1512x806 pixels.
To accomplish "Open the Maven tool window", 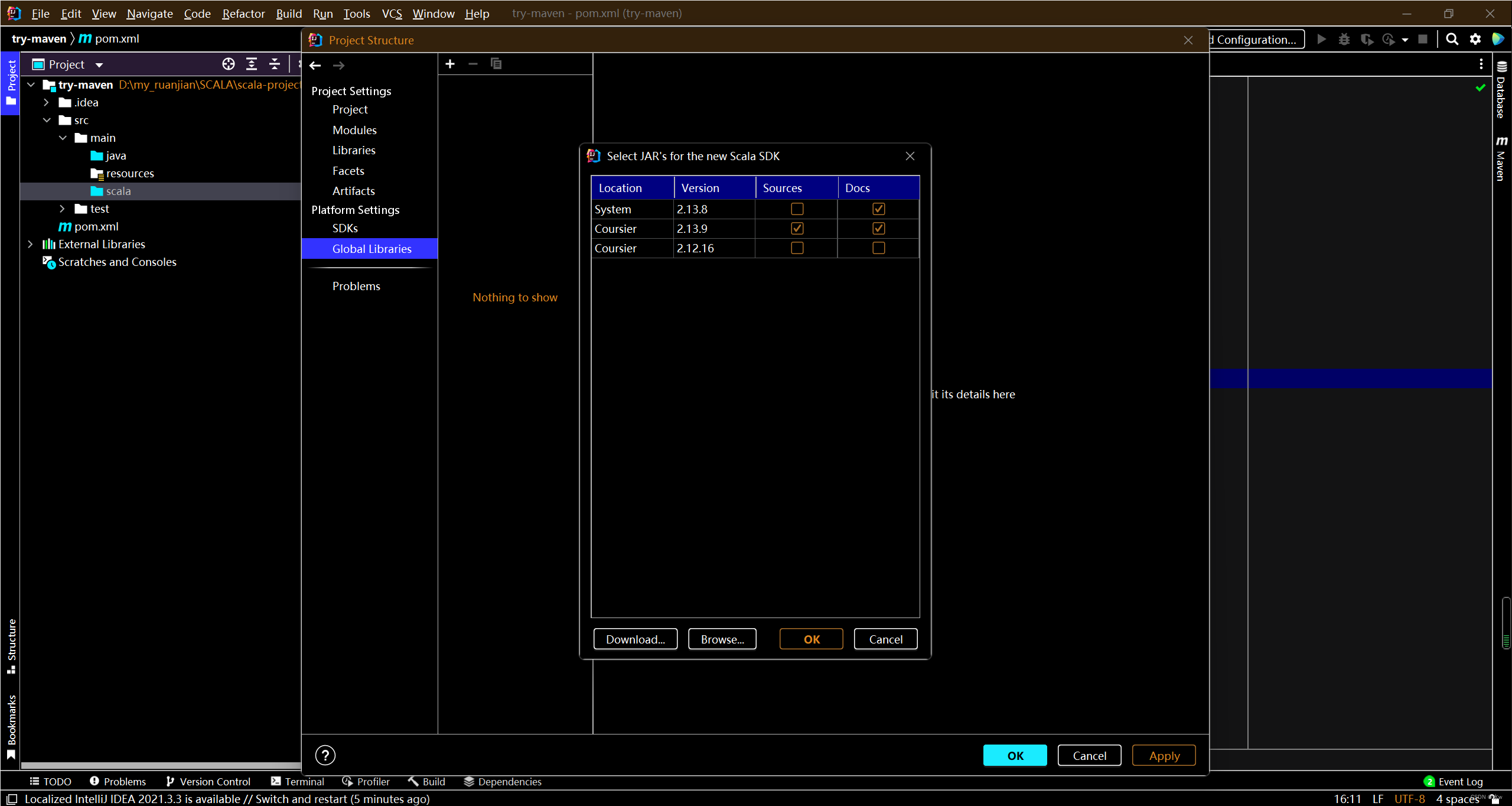I will 1501,158.
